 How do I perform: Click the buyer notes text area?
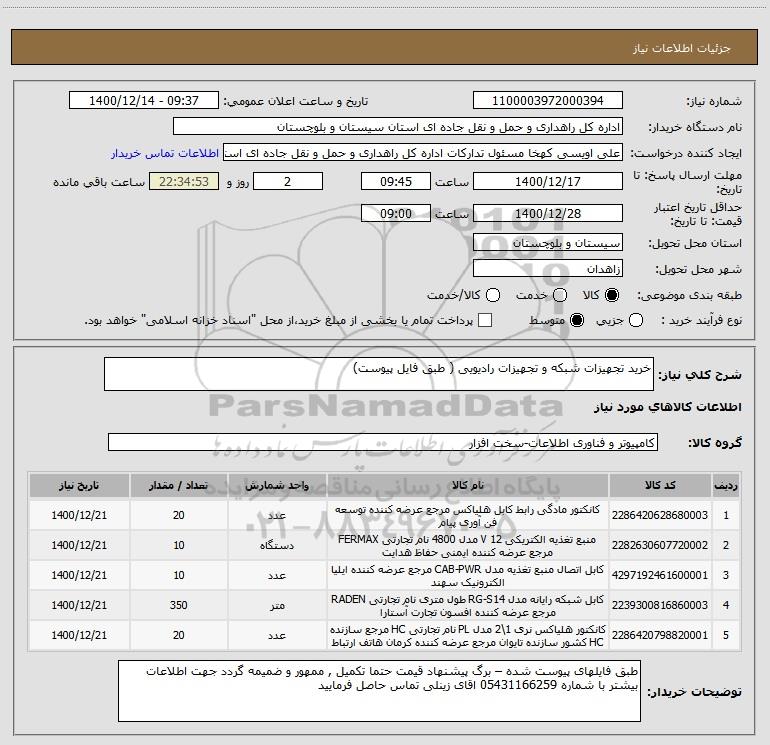tap(379, 691)
